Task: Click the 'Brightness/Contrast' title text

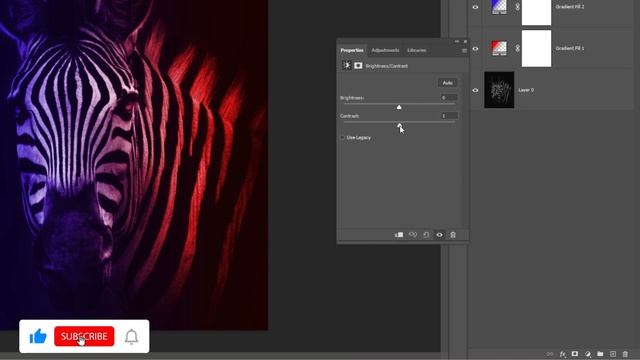Action: coord(387,66)
